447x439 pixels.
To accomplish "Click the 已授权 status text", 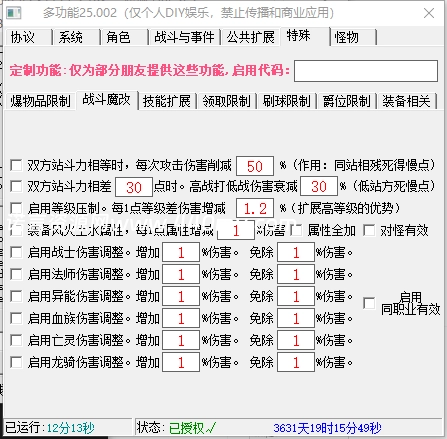I will [x=193, y=428].
